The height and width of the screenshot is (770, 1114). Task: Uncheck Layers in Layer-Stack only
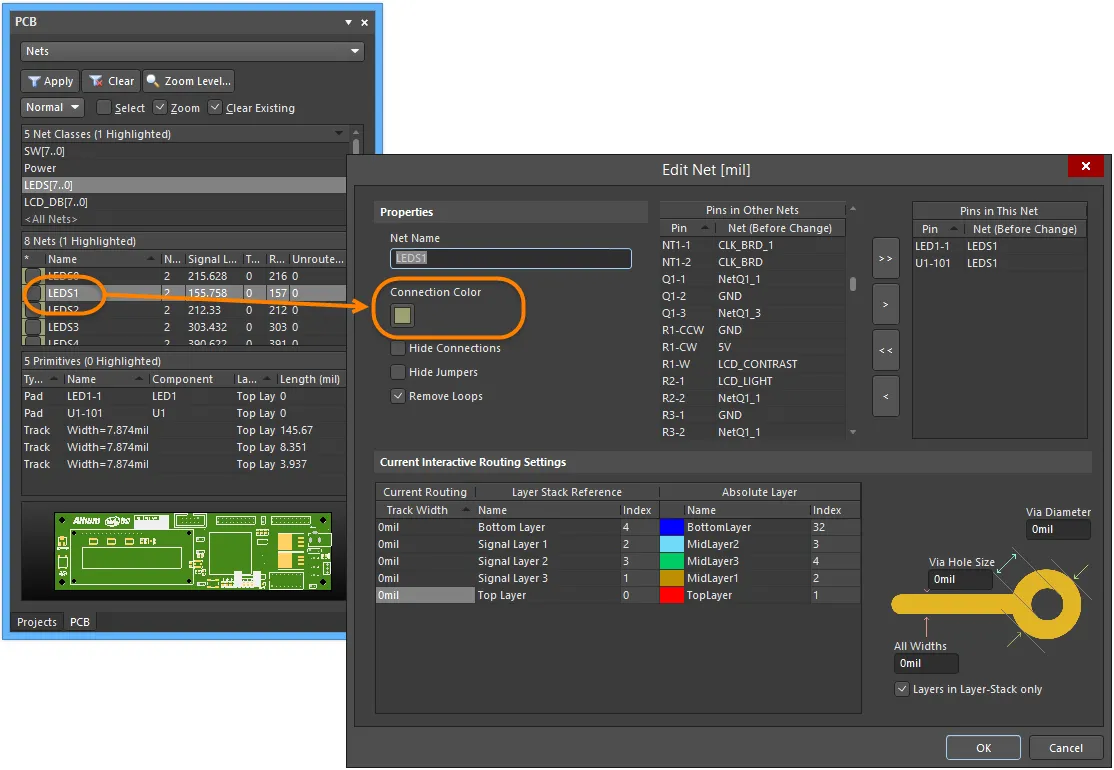[x=903, y=689]
